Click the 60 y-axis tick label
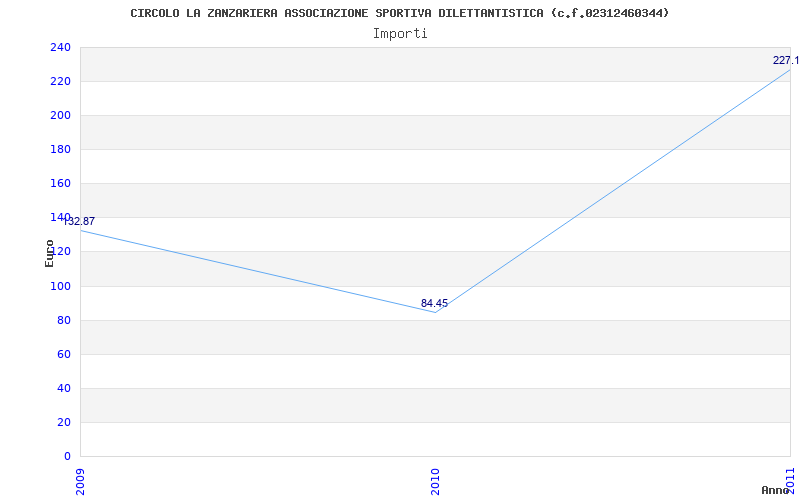Viewport: 800px width, 500px height. point(64,355)
